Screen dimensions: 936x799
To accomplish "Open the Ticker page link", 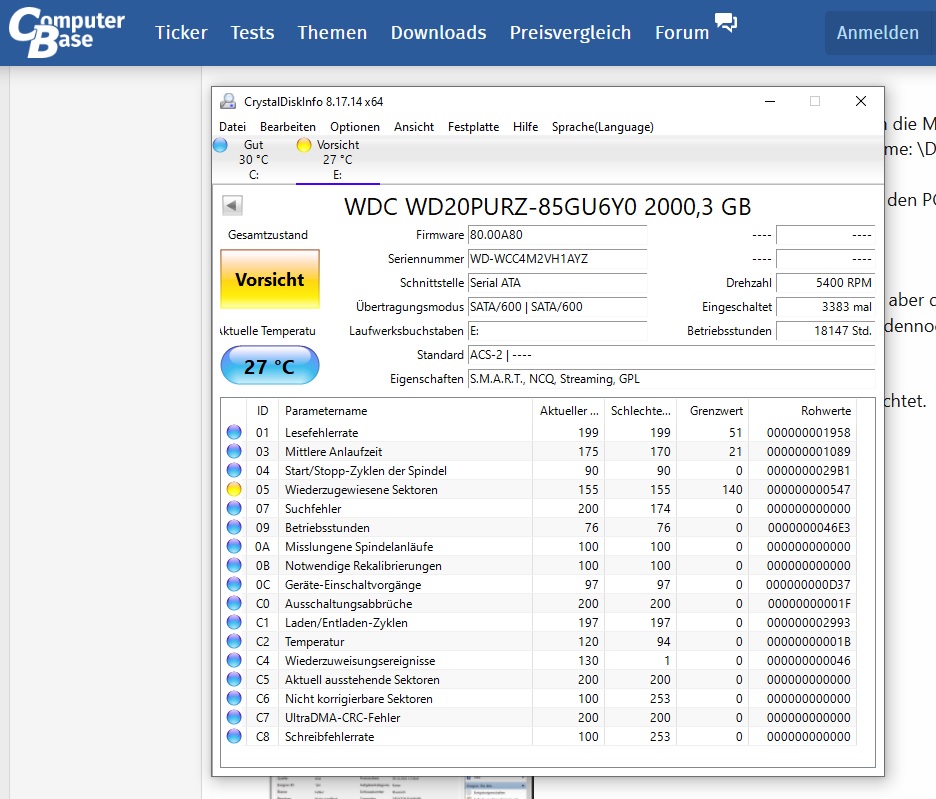I will pyautogui.click(x=181, y=32).
